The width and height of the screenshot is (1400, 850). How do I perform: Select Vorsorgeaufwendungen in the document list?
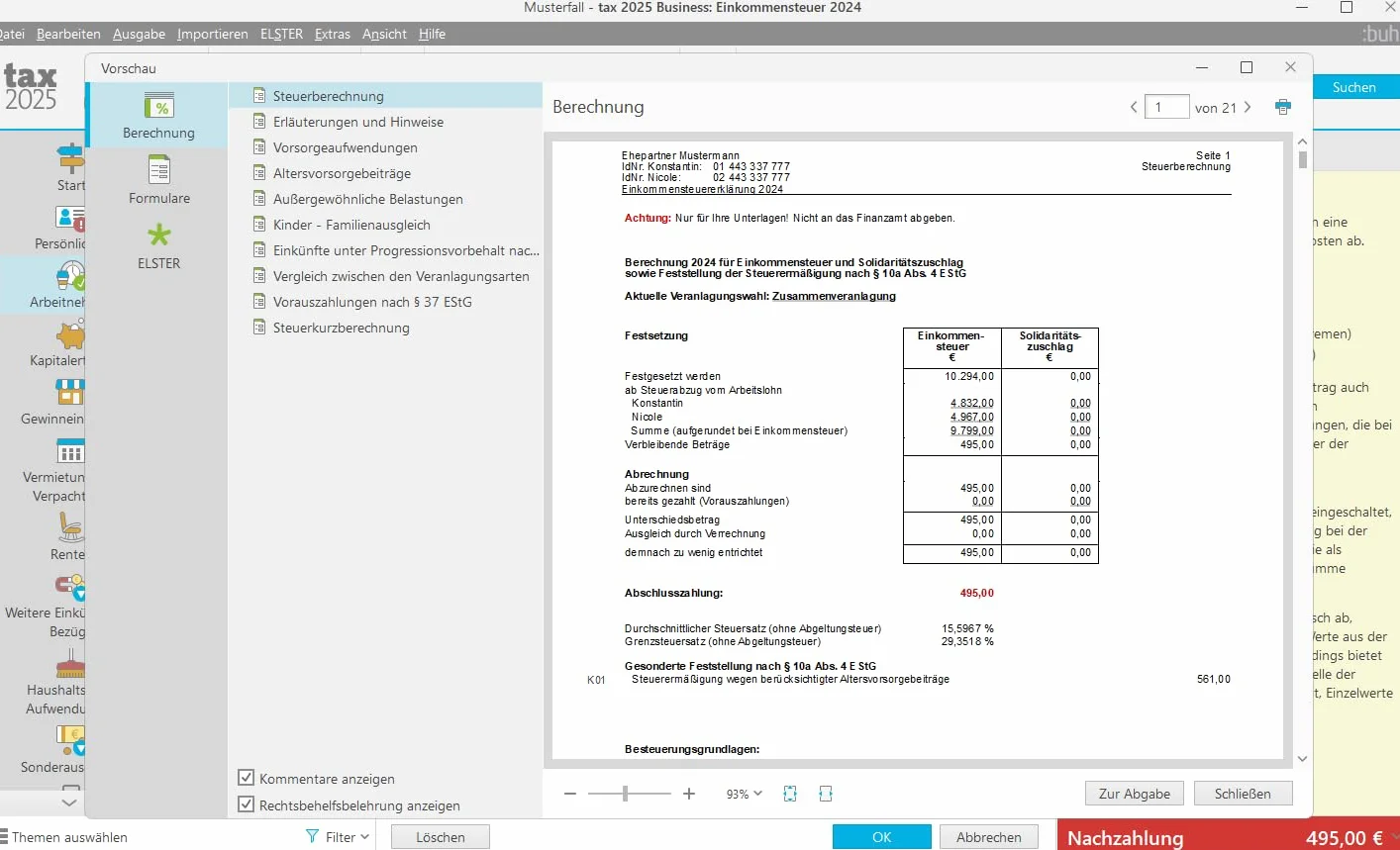pyautogui.click(x=386, y=147)
